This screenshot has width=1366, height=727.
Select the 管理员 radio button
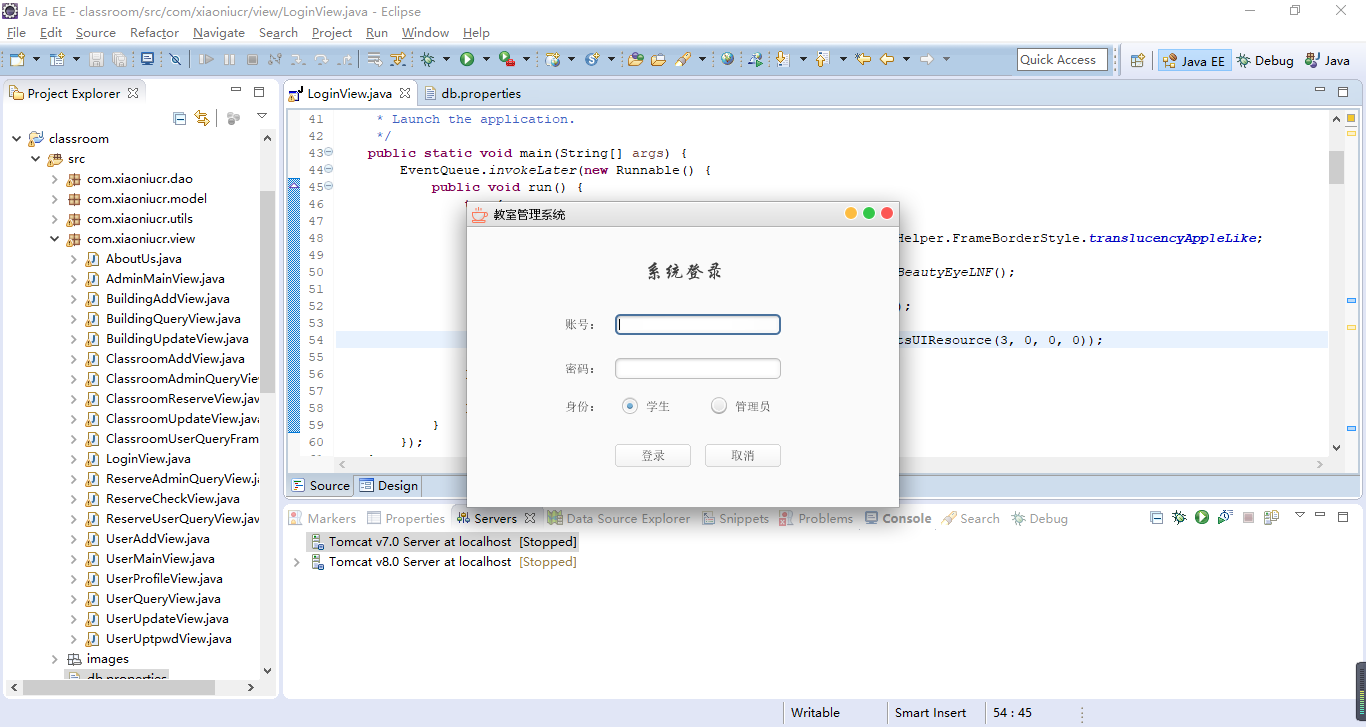click(x=719, y=406)
